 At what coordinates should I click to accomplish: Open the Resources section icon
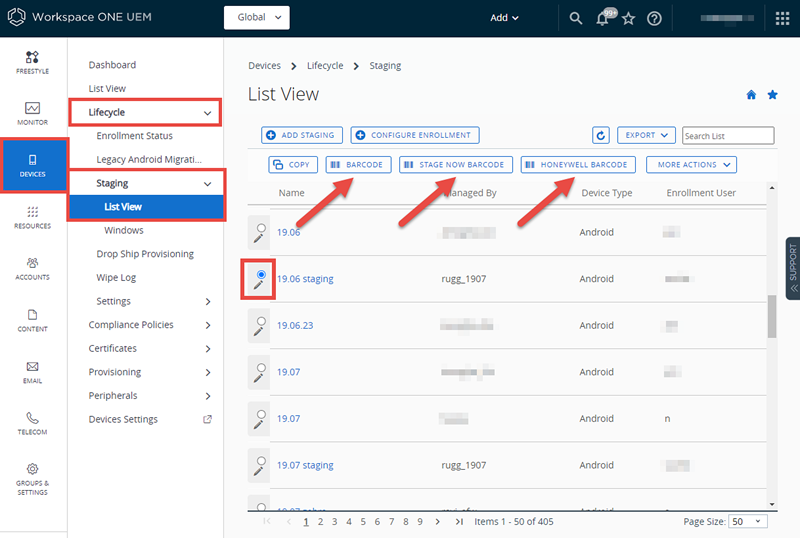click(x=32, y=211)
